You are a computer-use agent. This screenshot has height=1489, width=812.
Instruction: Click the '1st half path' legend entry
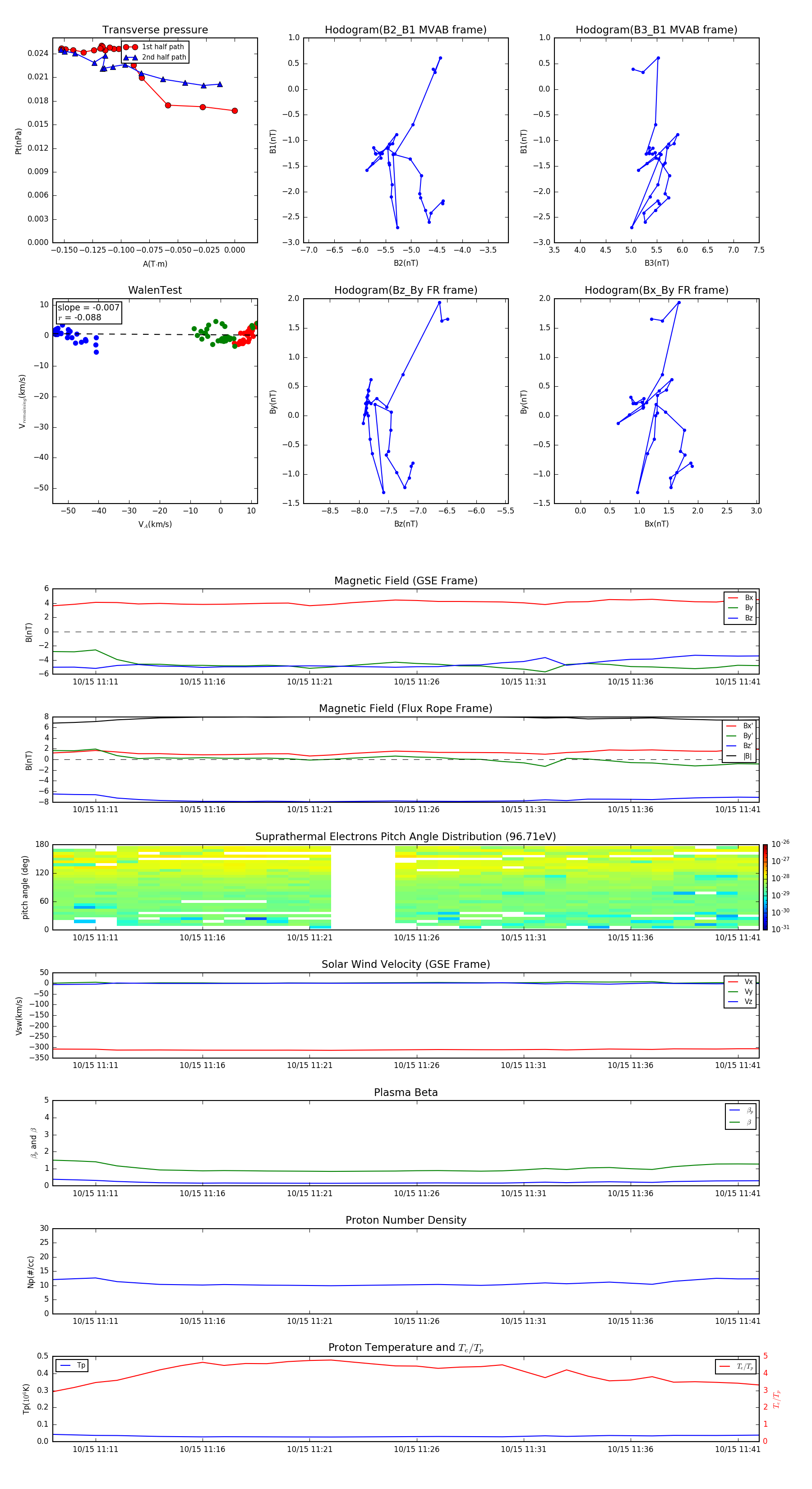pyautogui.click(x=154, y=47)
